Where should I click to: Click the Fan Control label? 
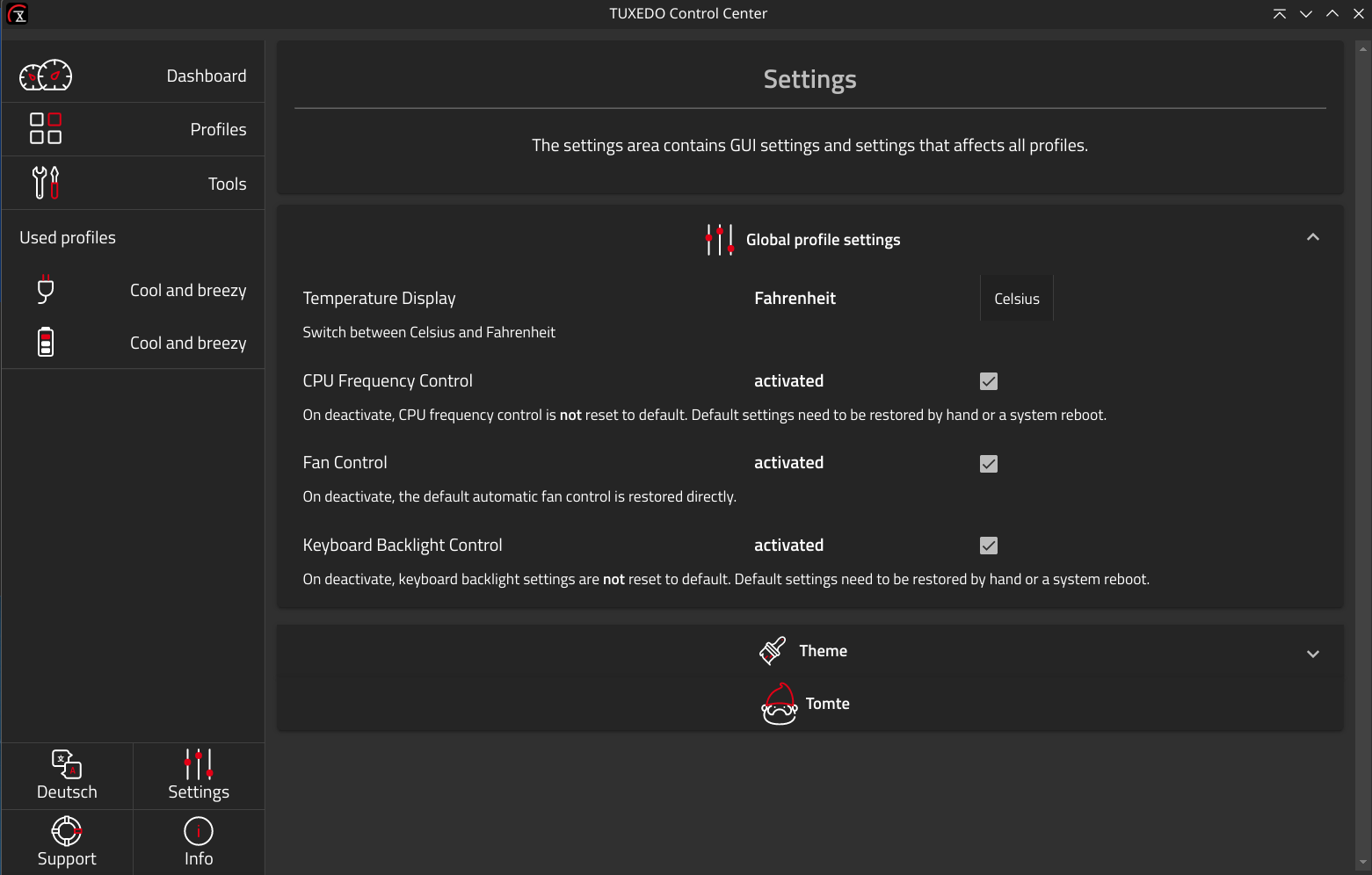pyautogui.click(x=345, y=462)
